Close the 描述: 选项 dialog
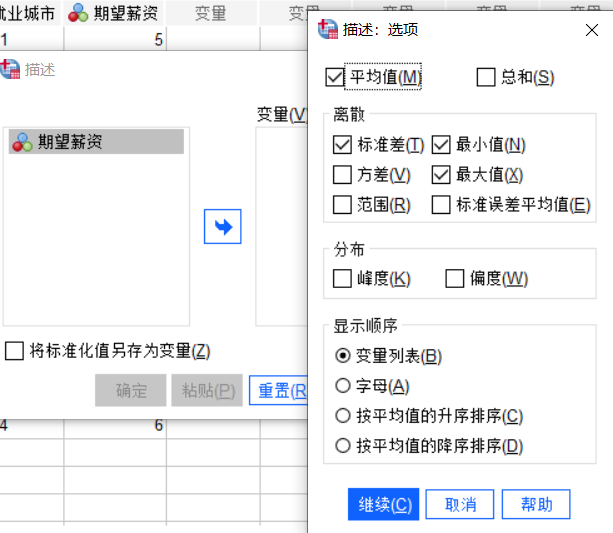Screen dimensions: 613x533 pyautogui.click(x=592, y=30)
